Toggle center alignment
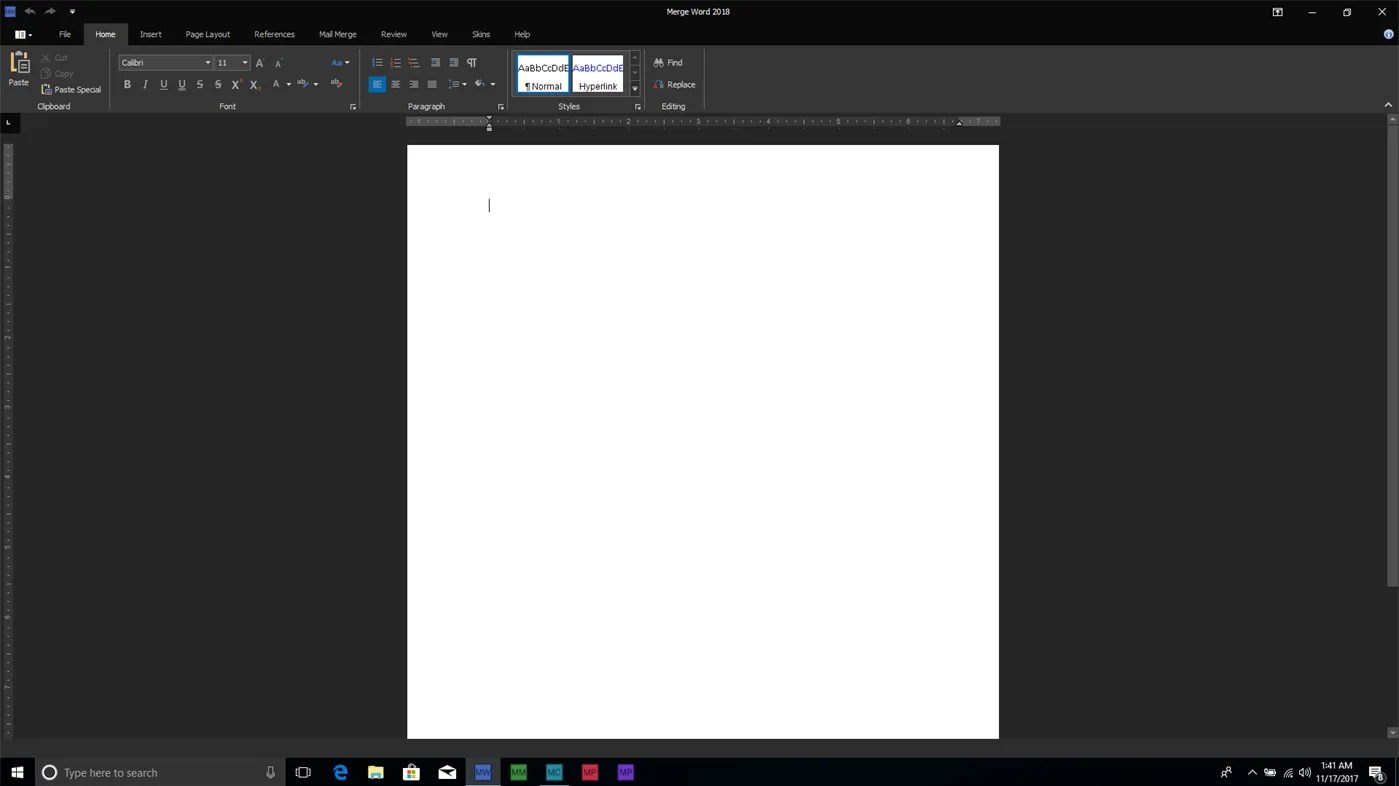 395,84
